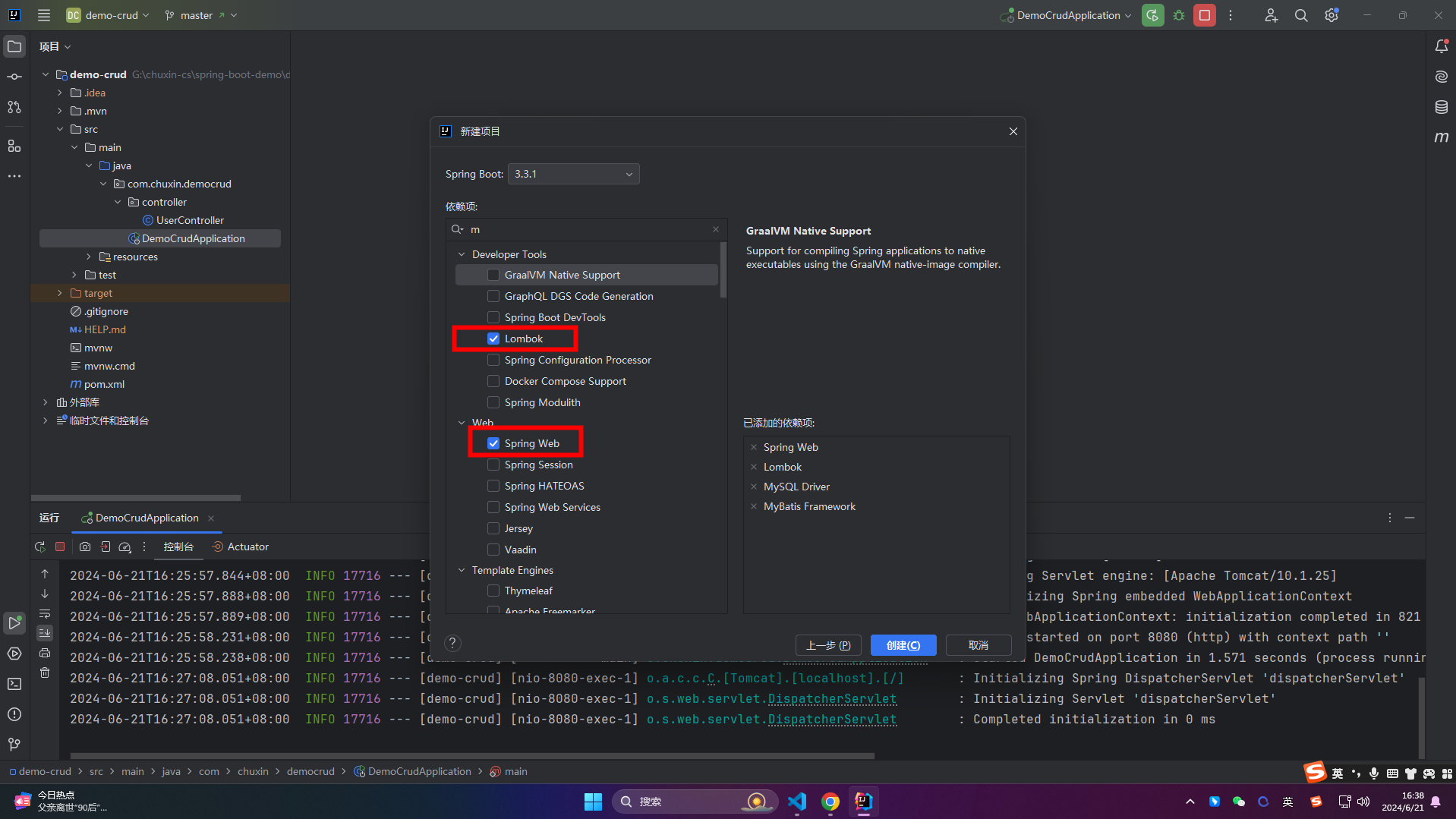Rerun the app in the Run panel
This screenshot has width=1456, height=819.
40,547
